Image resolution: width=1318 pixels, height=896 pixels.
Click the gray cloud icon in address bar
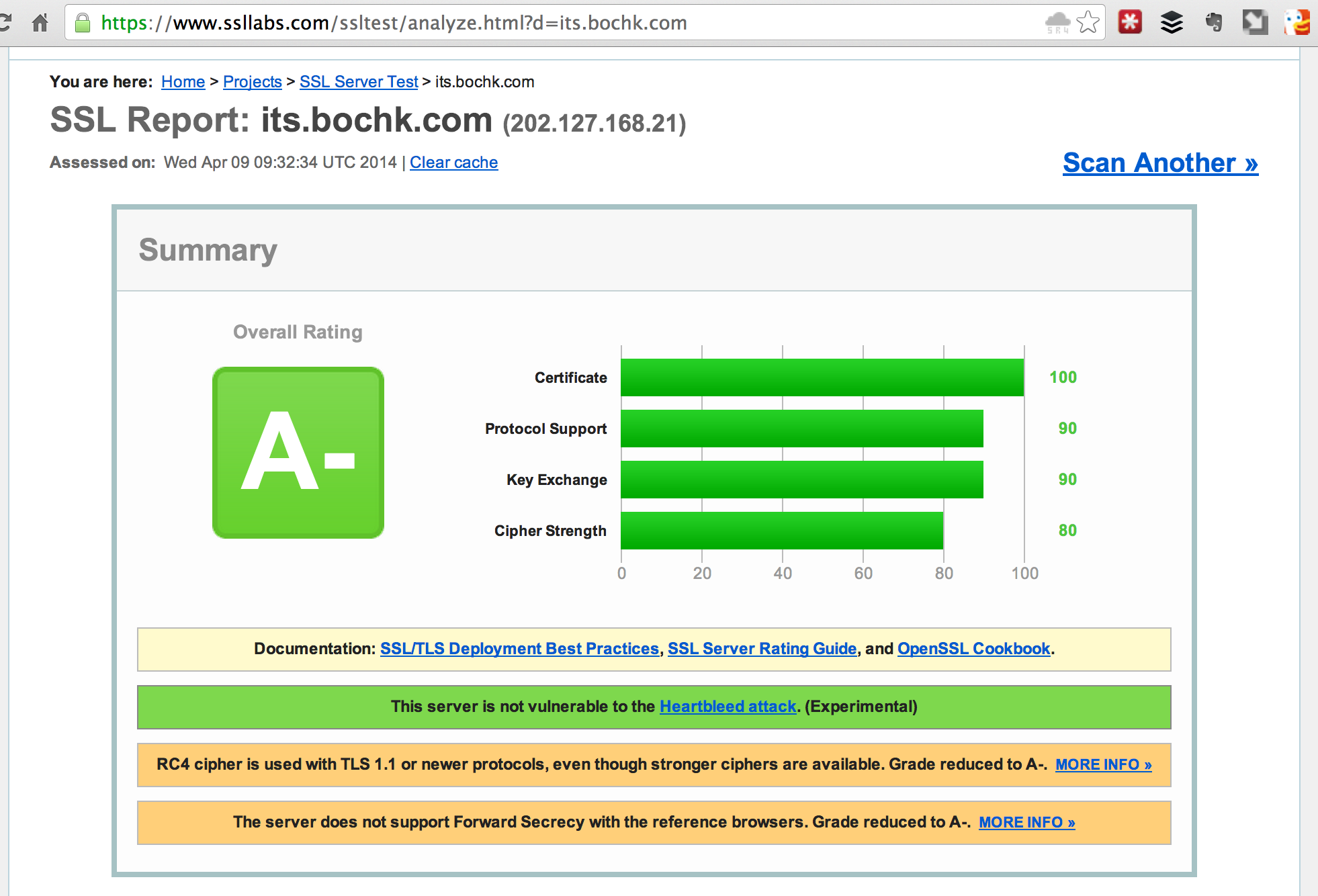pyautogui.click(x=1057, y=23)
